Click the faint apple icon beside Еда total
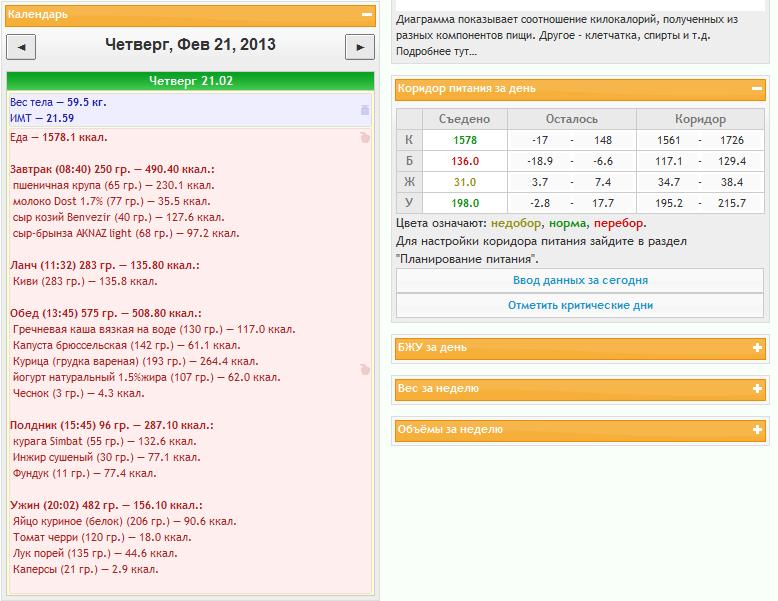This screenshot has width=778, height=601. [x=365, y=137]
